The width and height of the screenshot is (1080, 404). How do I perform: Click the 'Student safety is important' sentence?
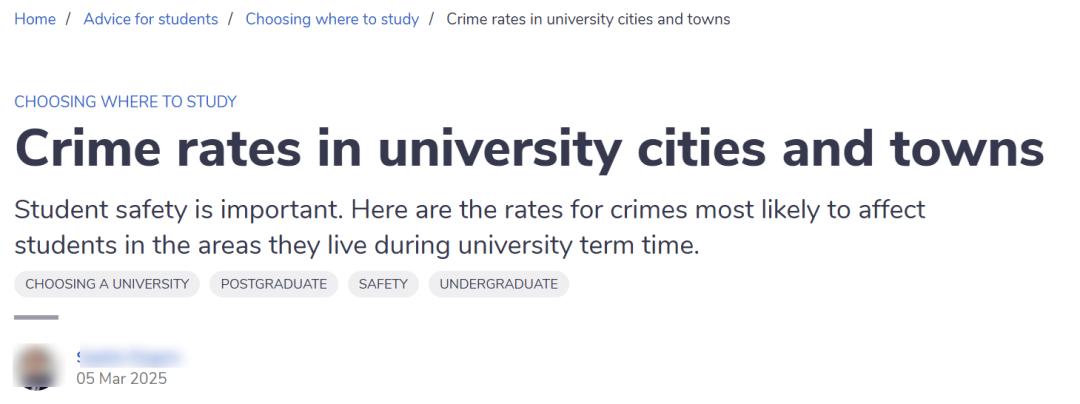178,209
